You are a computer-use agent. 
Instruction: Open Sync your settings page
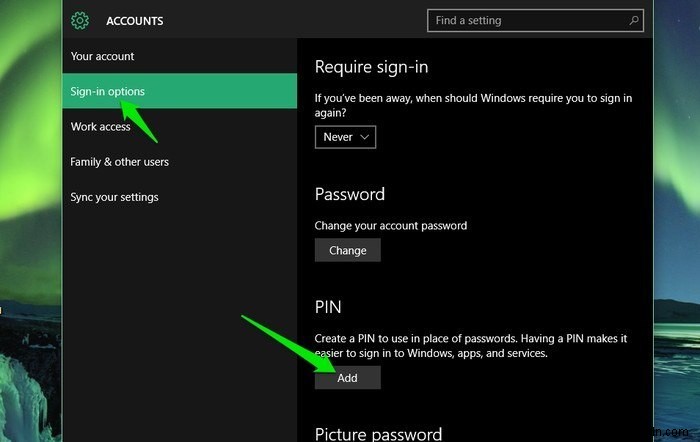coord(179,197)
